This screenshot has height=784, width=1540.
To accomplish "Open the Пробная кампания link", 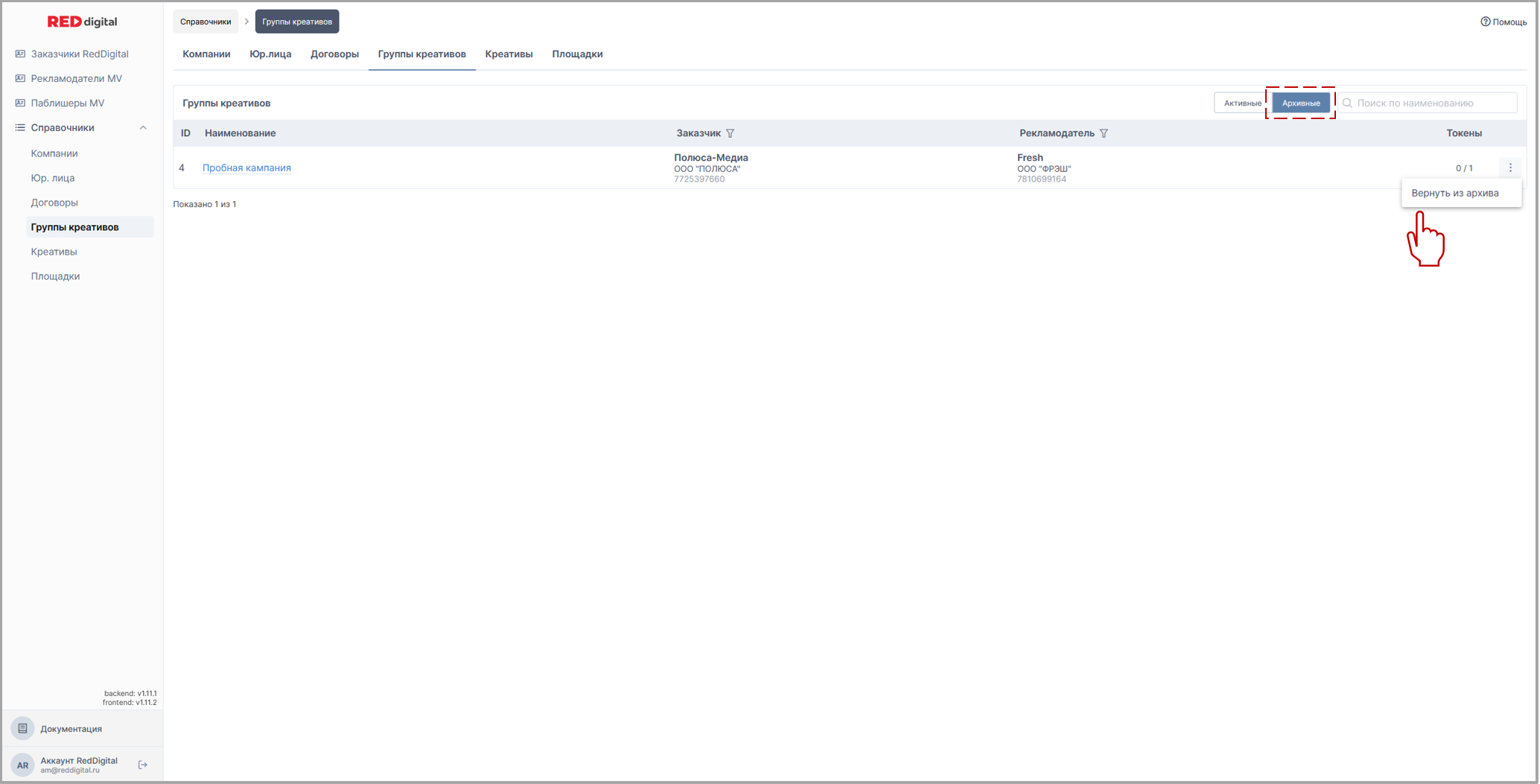I will tap(246, 168).
